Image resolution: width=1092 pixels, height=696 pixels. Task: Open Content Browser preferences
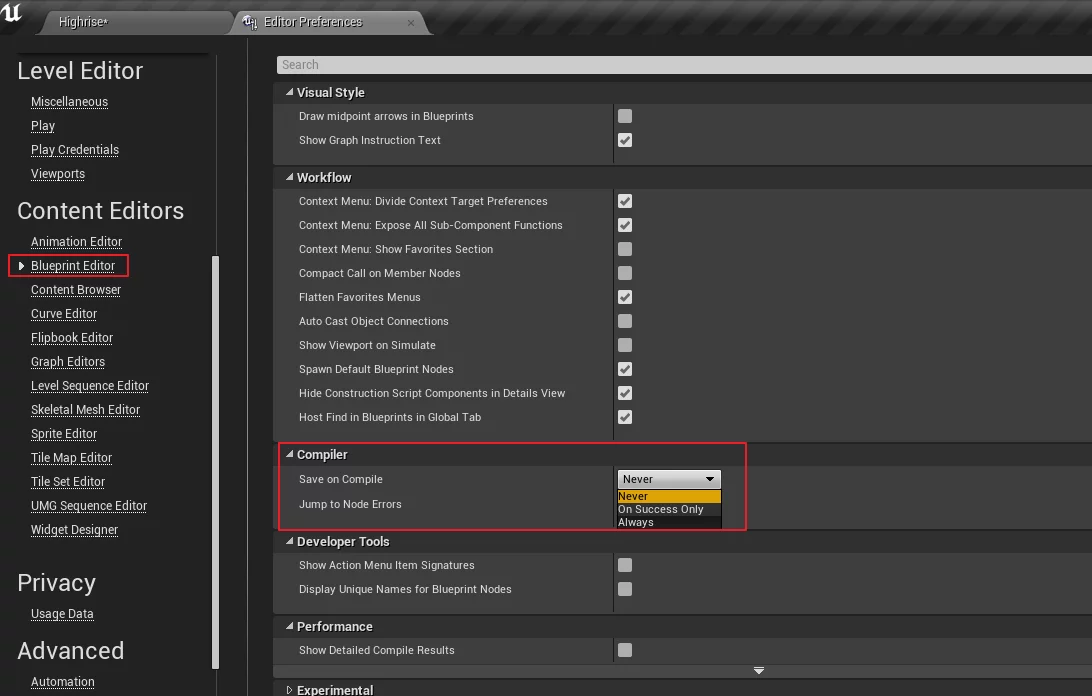[x=76, y=290]
